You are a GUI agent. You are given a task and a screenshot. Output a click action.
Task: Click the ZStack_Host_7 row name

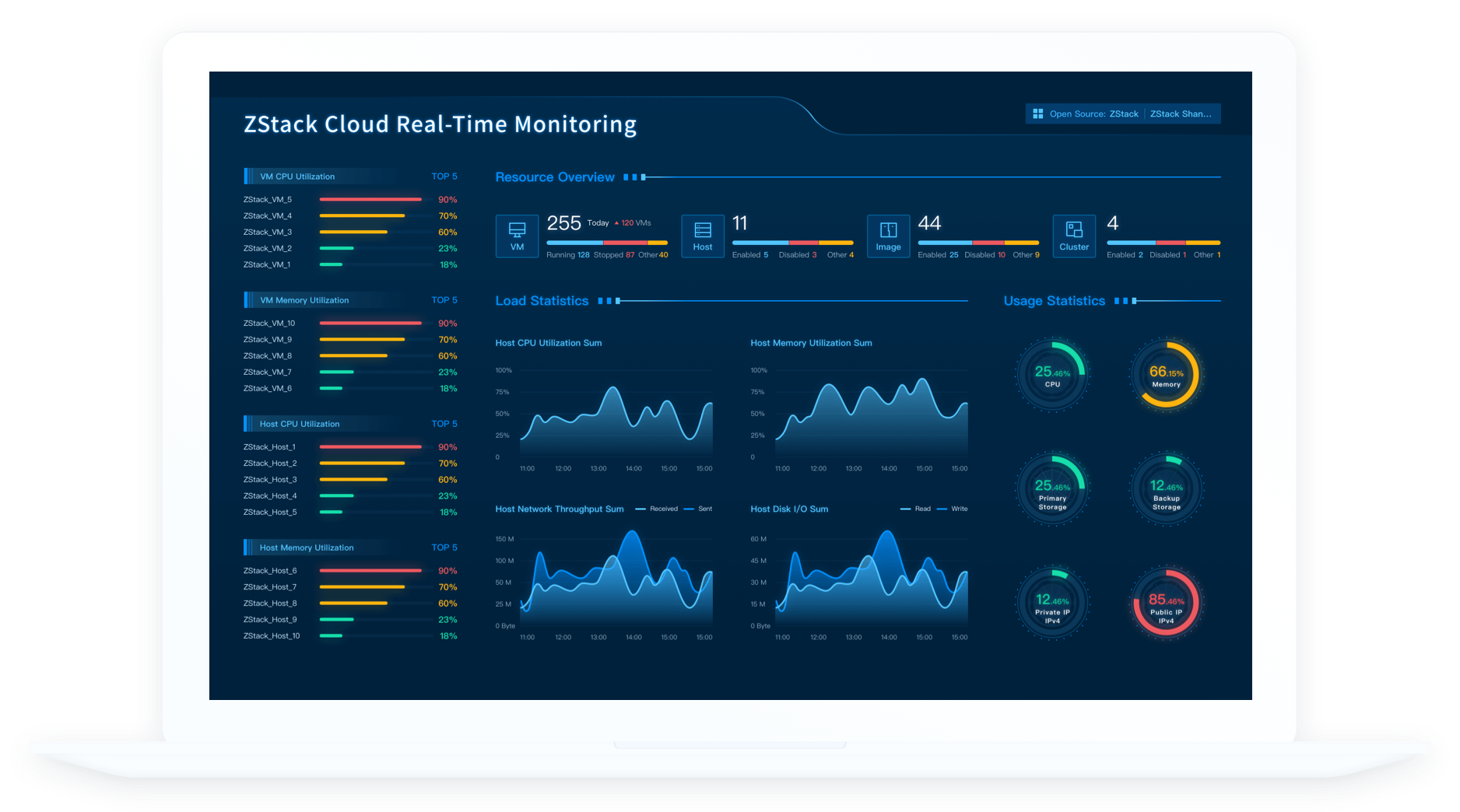[x=270, y=587]
